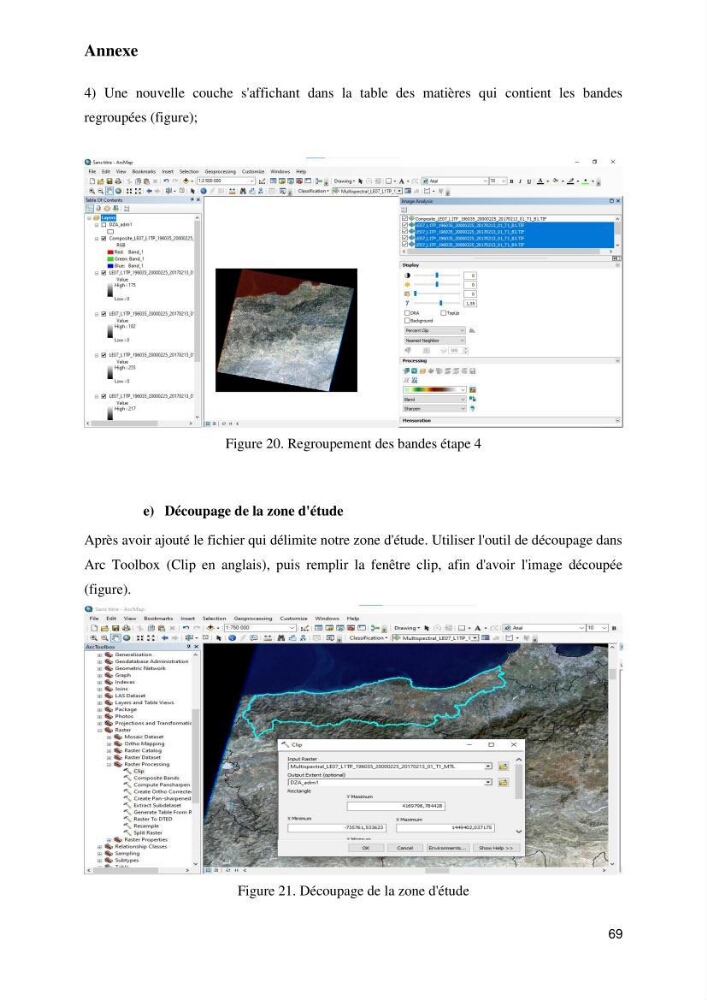The height and width of the screenshot is (1000, 707).
Task: Click X Maximum field in Clip dialog
Action: tap(446, 828)
